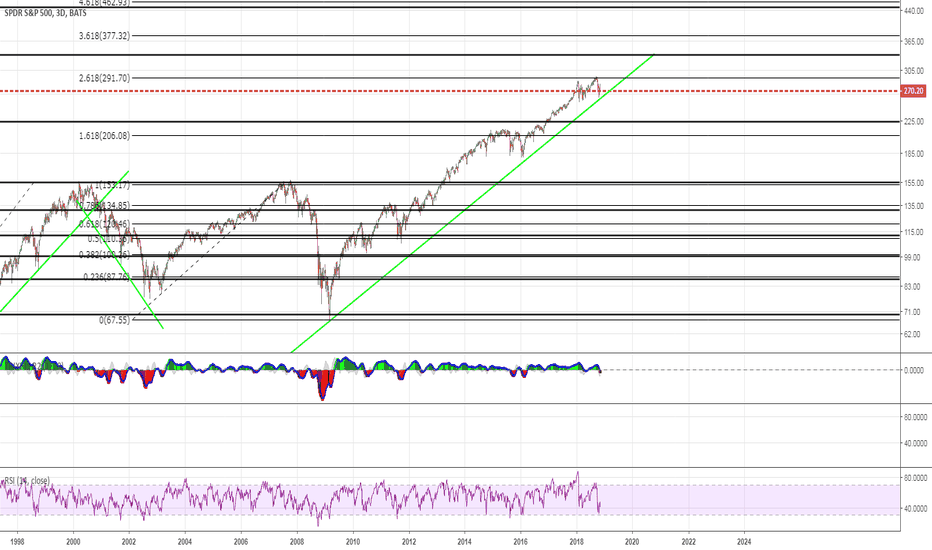The image size is (932, 550).
Task: Click the 2002 time axis label
Action: [x=129, y=542]
